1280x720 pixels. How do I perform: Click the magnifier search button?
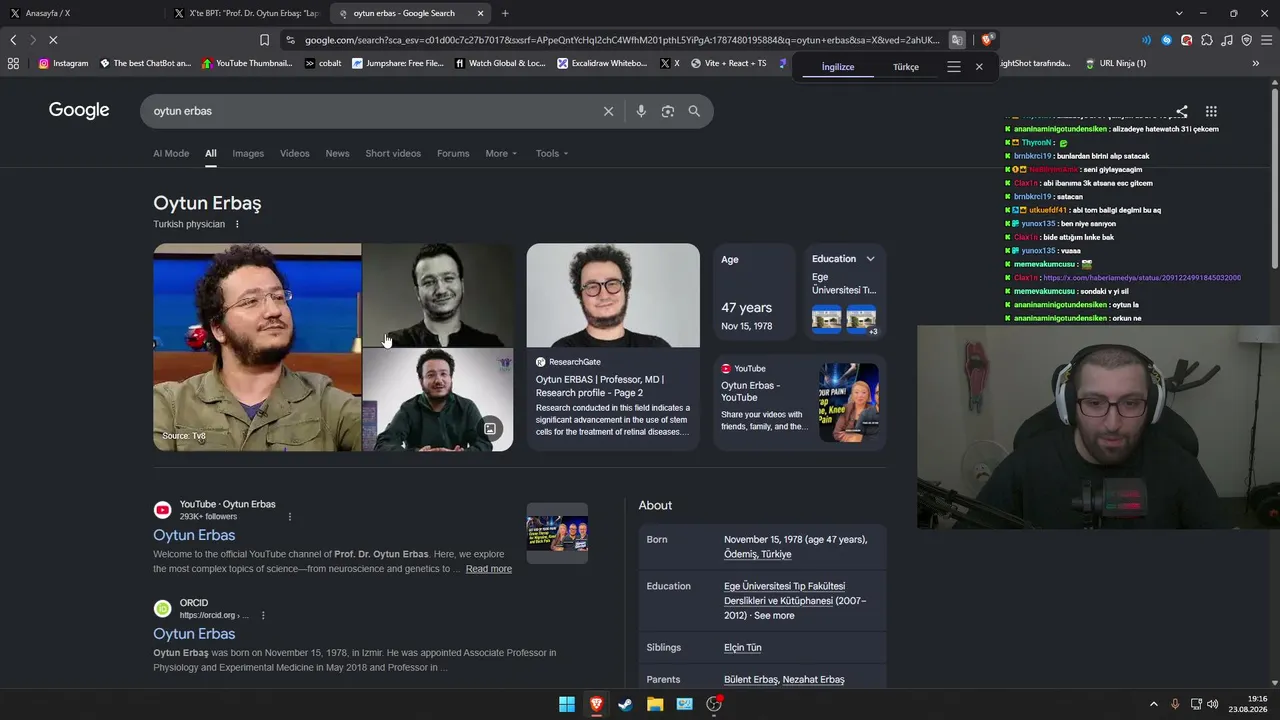pos(694,111)
